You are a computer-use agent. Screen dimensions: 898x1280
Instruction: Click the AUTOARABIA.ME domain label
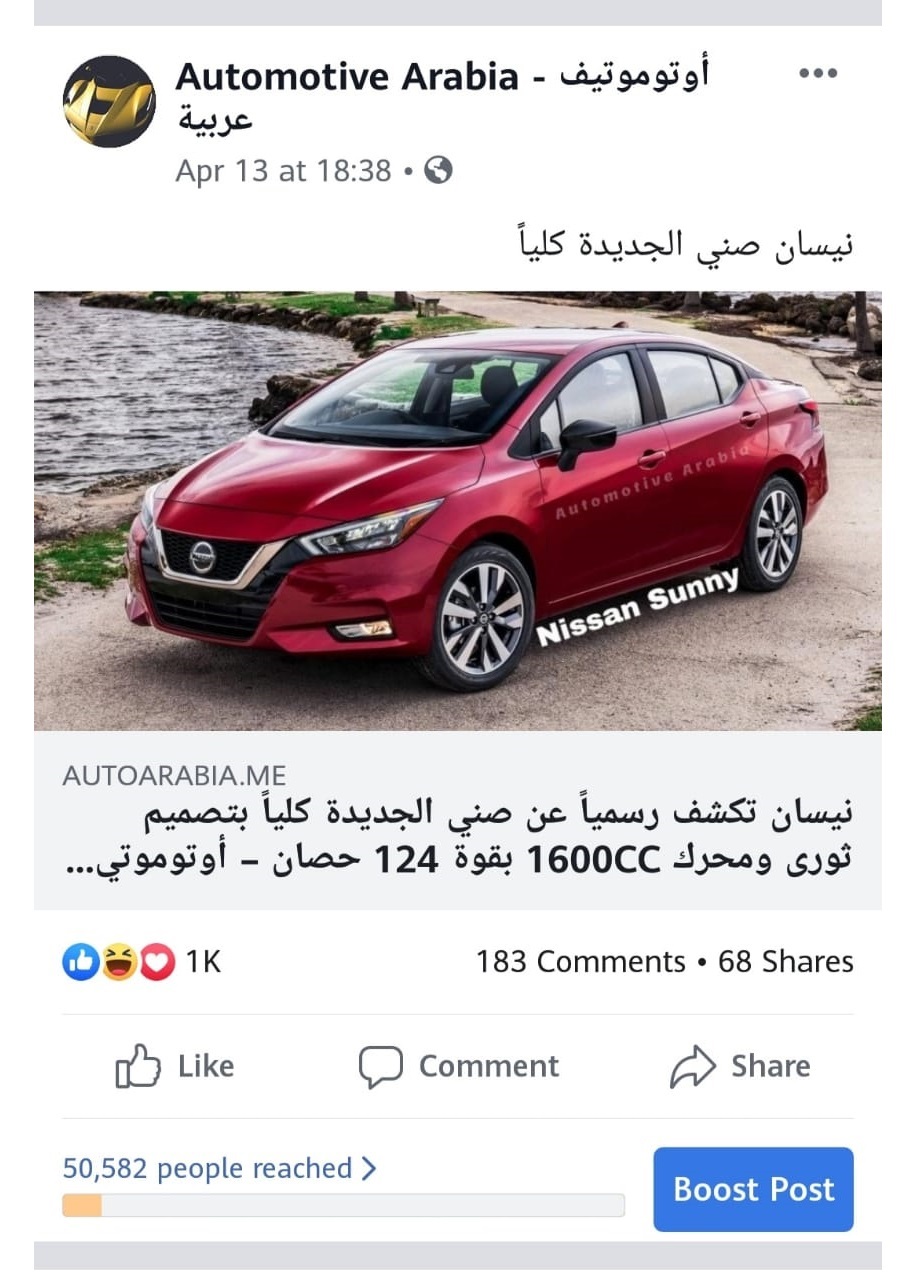tap(174, 775)
